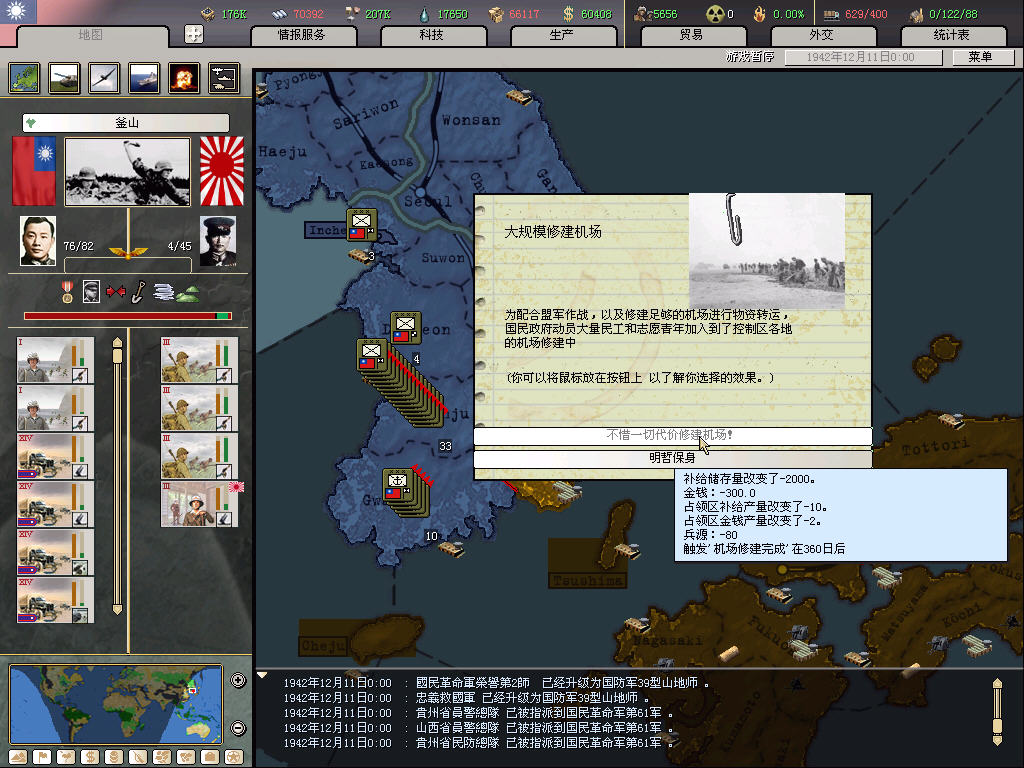Click the battle photograph in combat panel
This screenshot has width=1024, height=768.
(128, 172)
